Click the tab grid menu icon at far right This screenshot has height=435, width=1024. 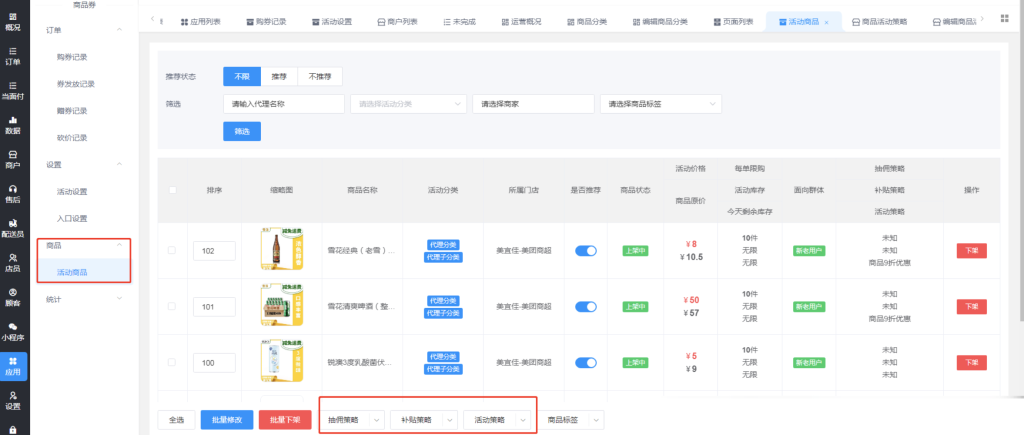[x=1004, y=20]
